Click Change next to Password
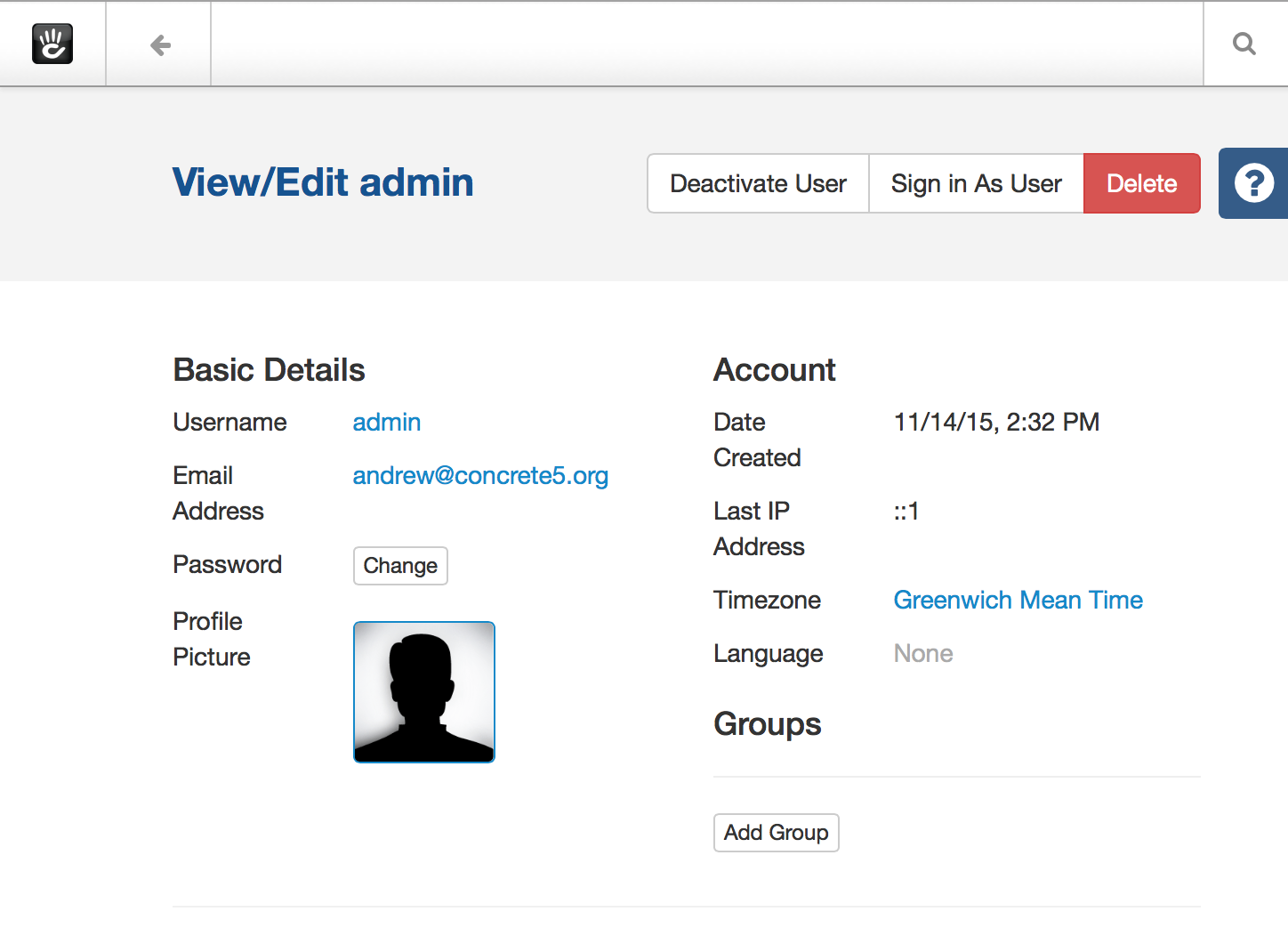This screenshot has width=1288, height=936. (400, 566)
